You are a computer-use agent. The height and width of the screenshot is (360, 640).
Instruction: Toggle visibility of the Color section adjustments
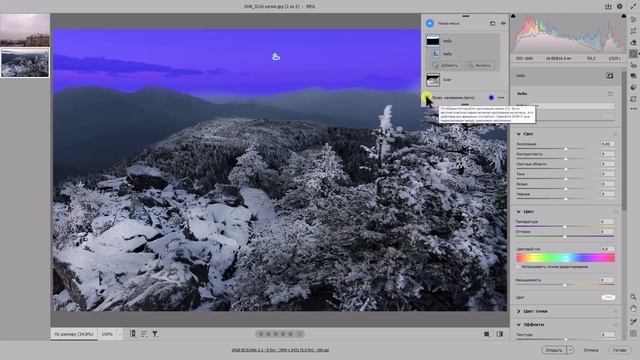(x=615, y=211)
